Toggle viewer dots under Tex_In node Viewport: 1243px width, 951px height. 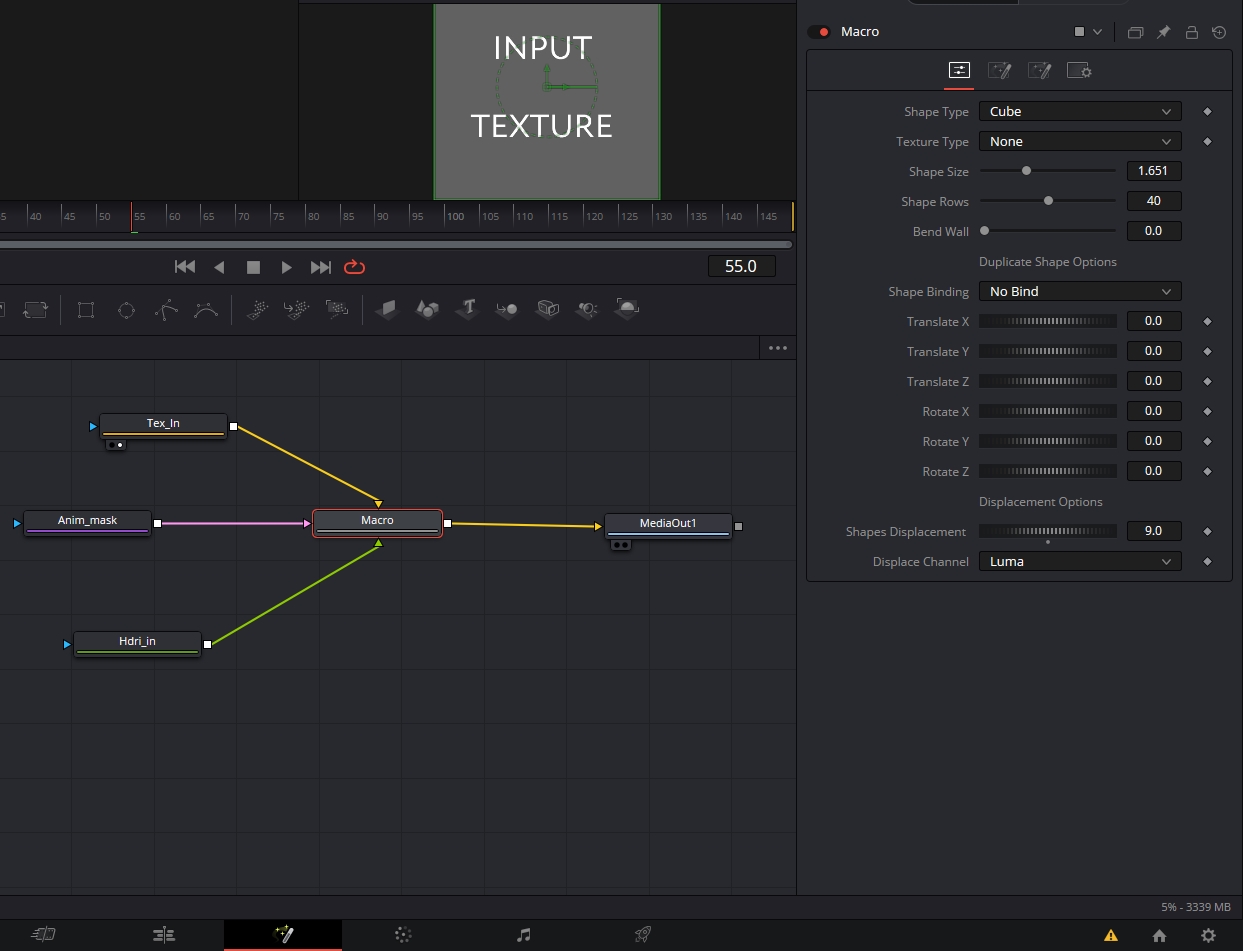click(116, 444)
